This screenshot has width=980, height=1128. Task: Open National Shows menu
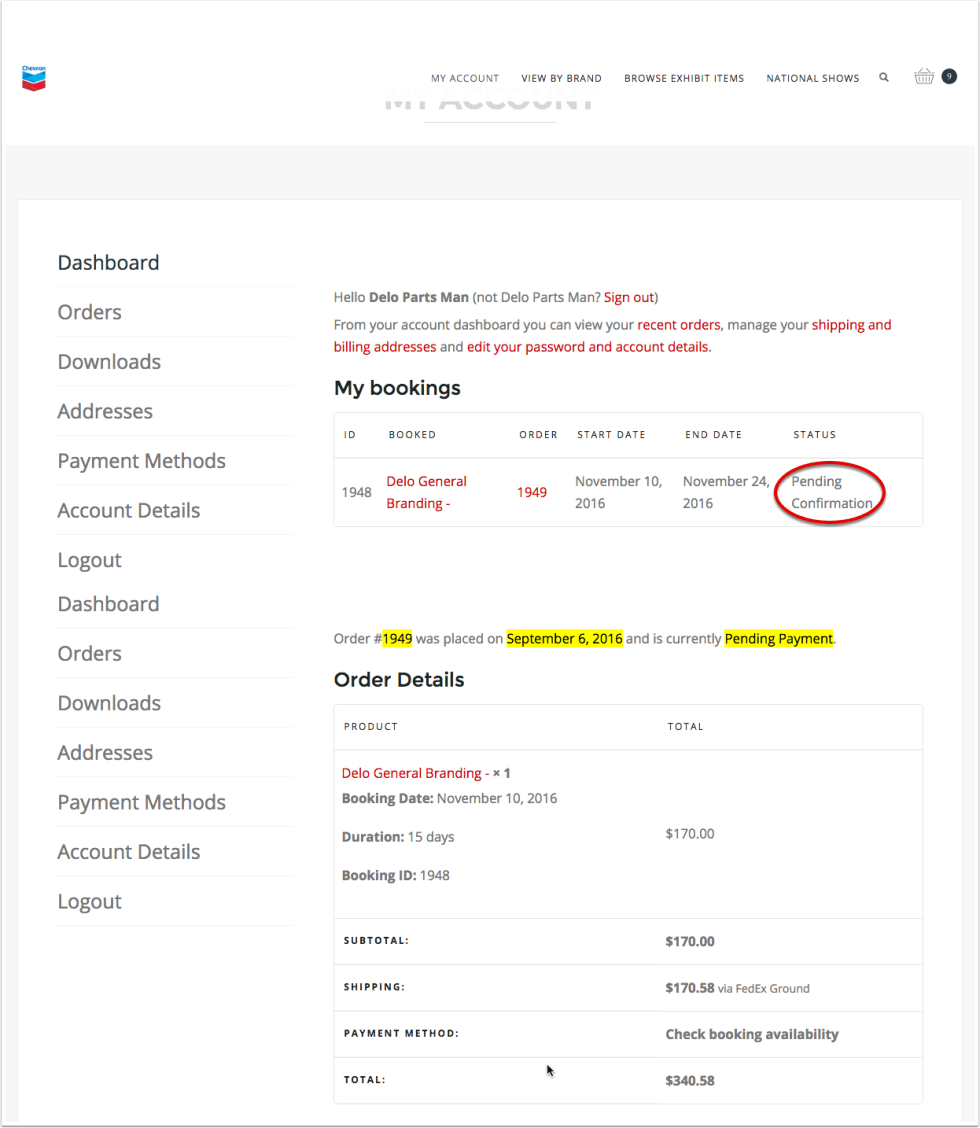click(812, 78)
